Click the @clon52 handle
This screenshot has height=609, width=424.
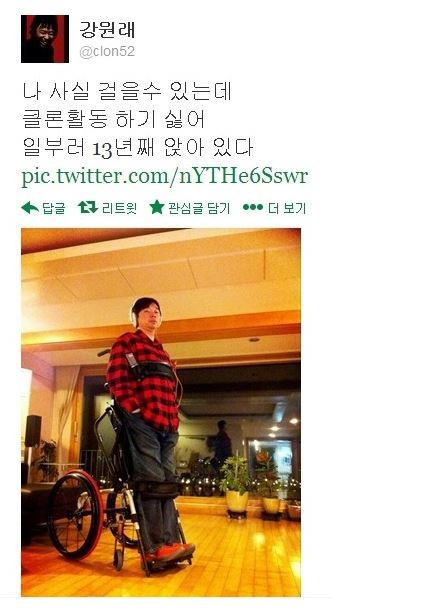point(107,52)
